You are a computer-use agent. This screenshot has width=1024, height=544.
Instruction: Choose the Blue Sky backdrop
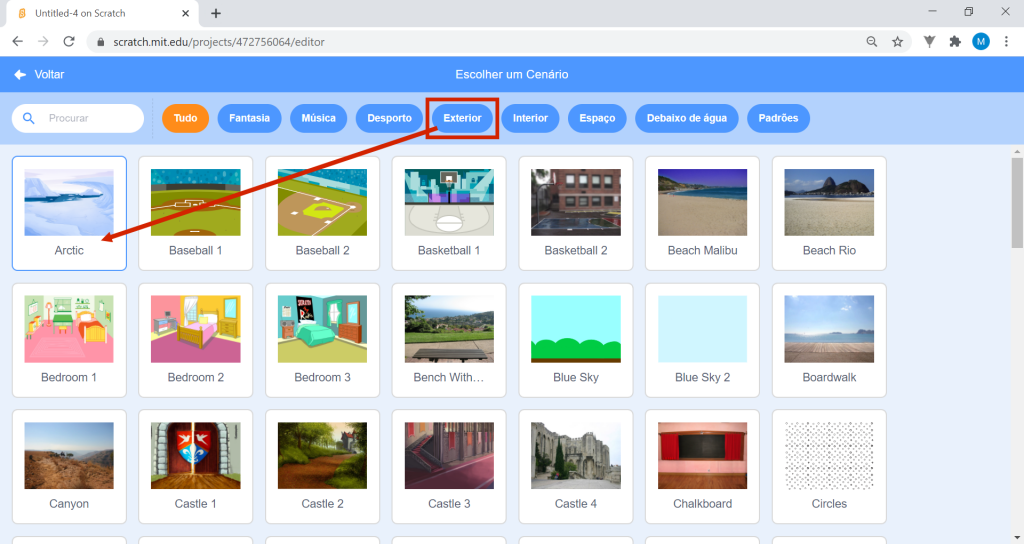576,340
